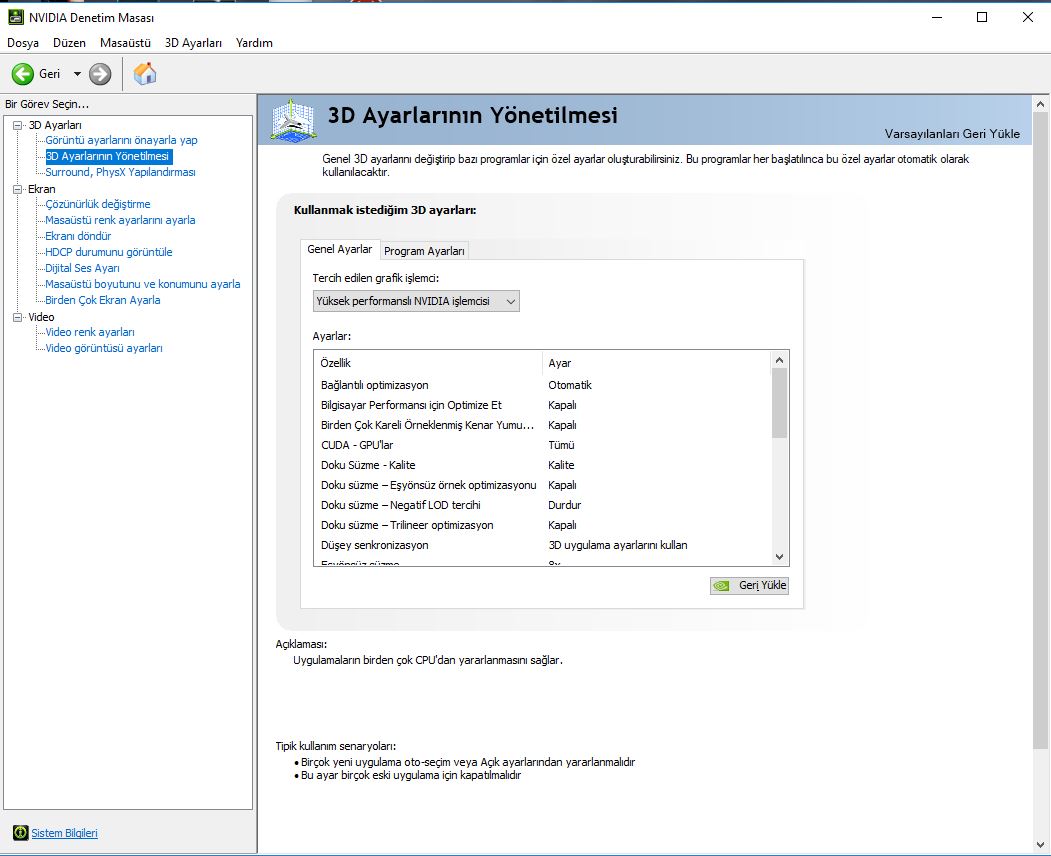The height and width of the screenshot is (856, 1051).
Task: Open Video görüntüsü ayarları
Action: (104, 348)
